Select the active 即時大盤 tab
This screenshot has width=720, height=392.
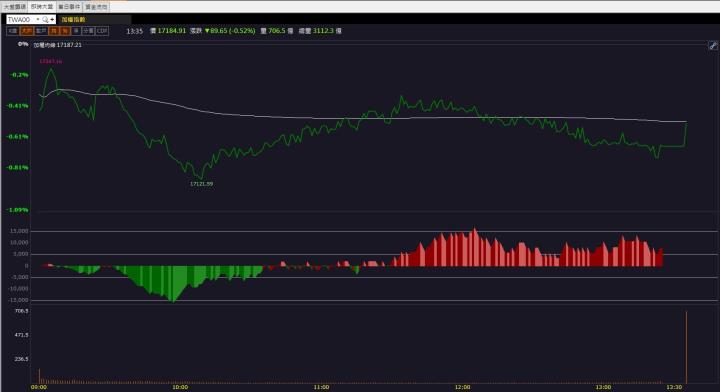tap(42, 7)
